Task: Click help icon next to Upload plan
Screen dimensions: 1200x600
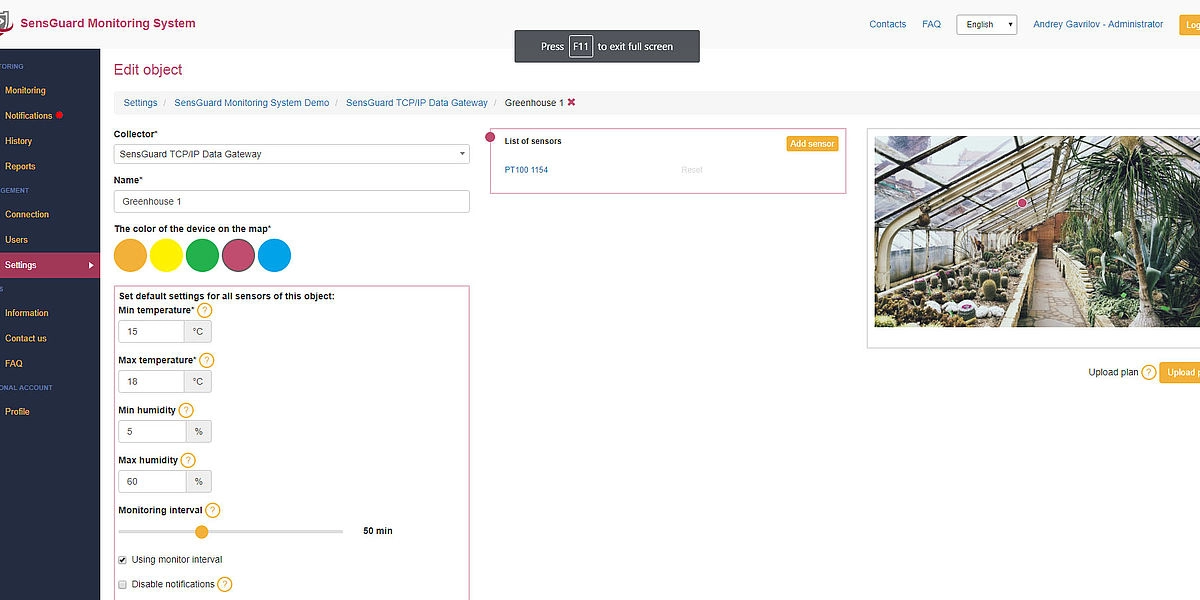Action: [x=1148, y=372]
